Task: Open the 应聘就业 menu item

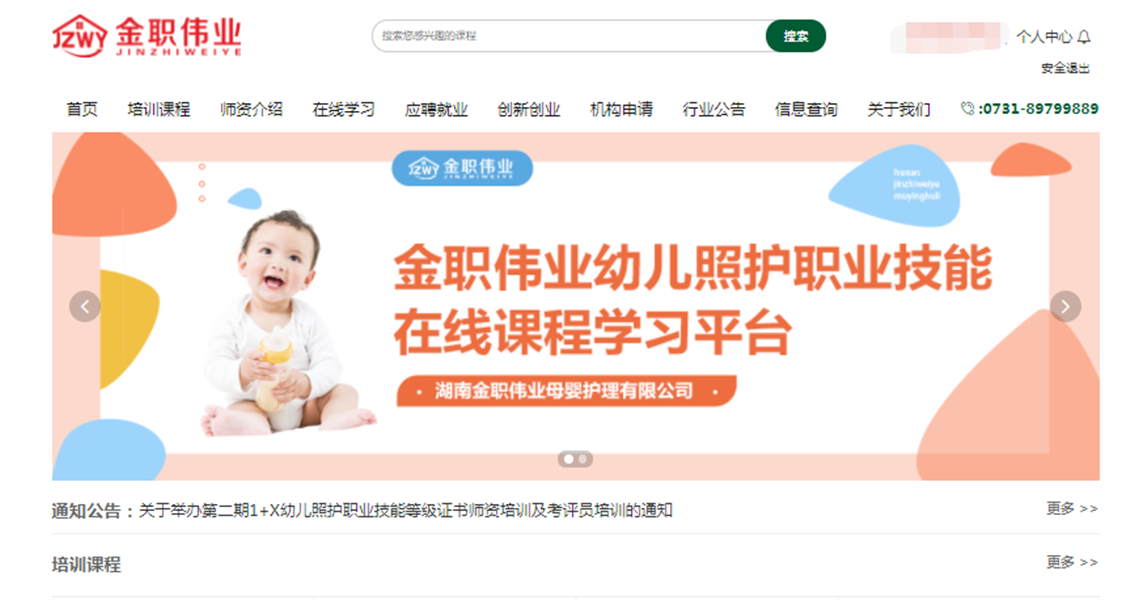Action: [436, 109]
